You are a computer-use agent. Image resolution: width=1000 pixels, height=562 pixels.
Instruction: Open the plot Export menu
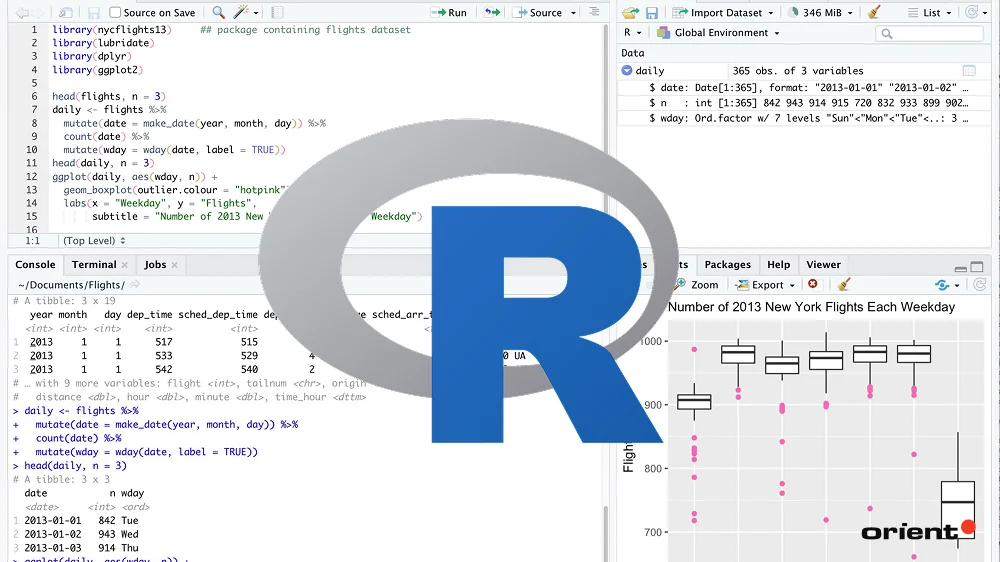(x=766, y=285)
